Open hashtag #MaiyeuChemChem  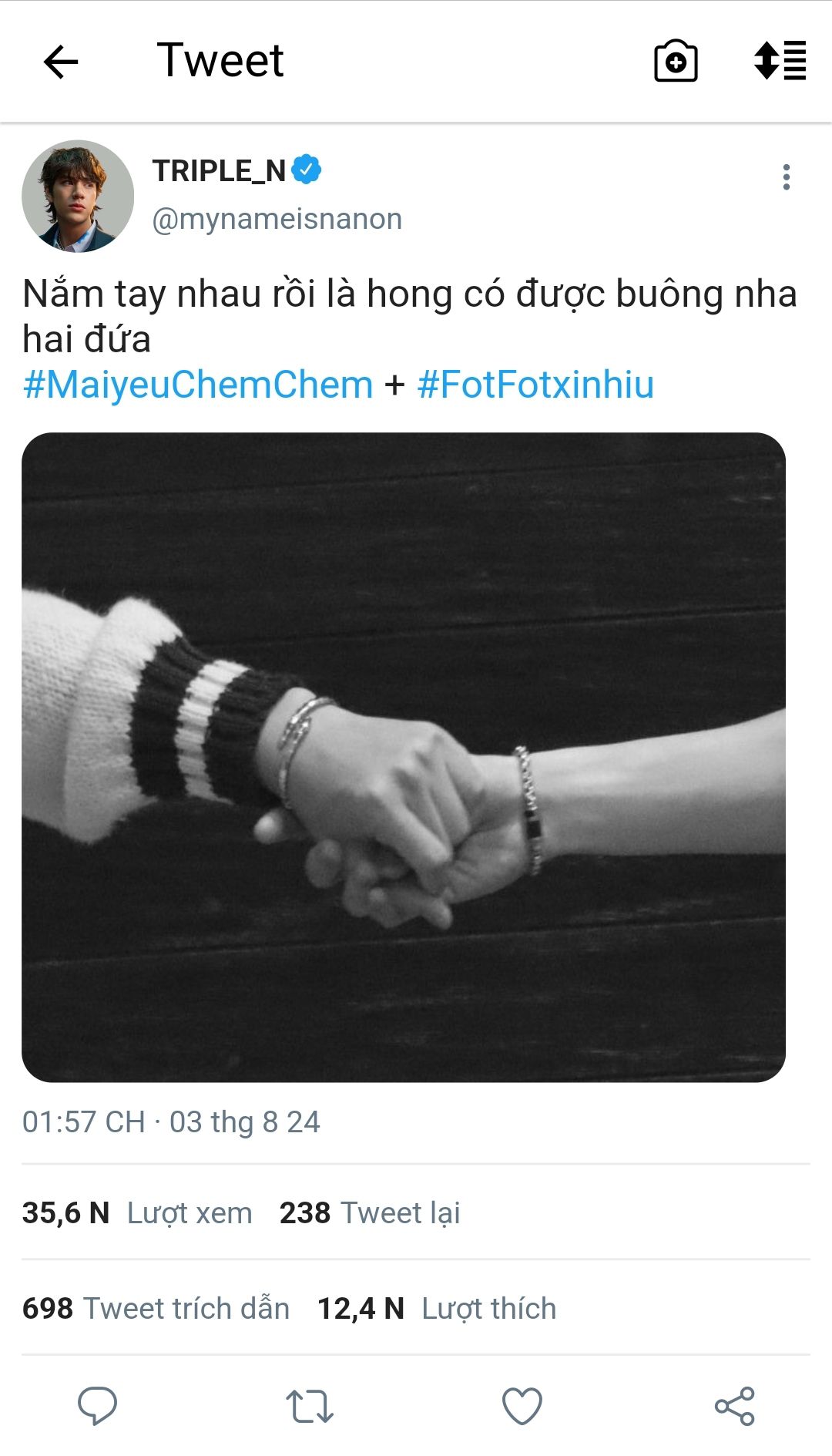tap(198, 385)
